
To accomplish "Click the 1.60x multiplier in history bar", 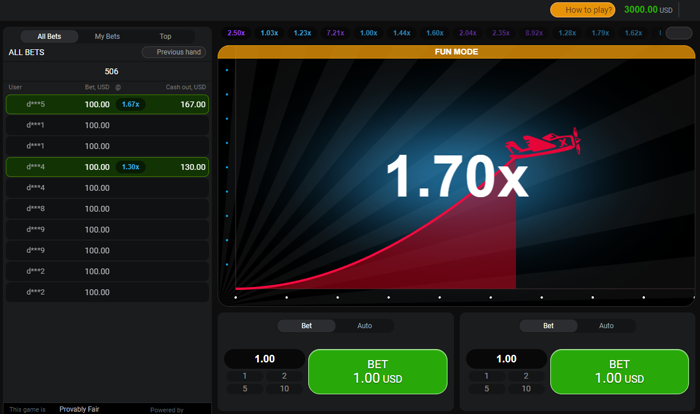I will (x=434, y=33).
